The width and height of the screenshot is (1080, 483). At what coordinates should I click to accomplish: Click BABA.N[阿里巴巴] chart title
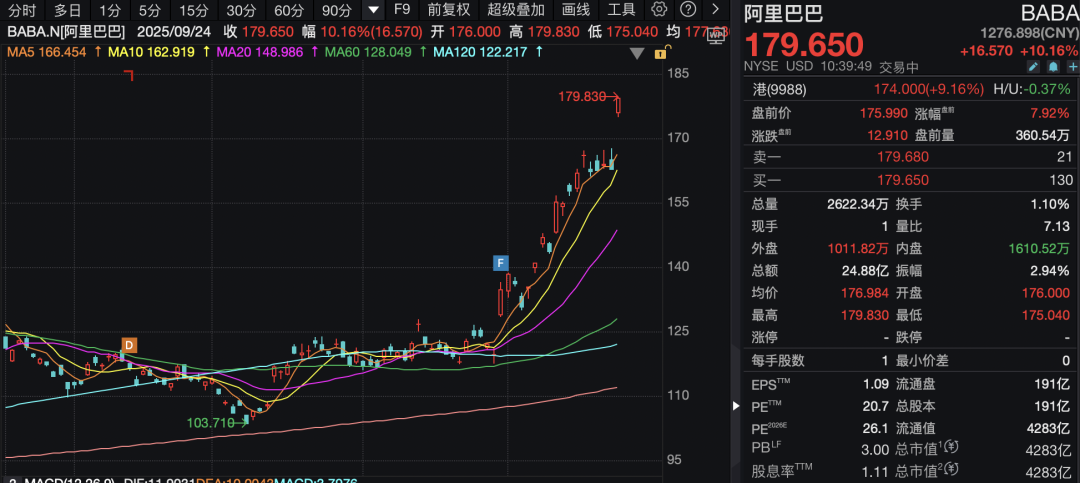(x=66, y=32)
